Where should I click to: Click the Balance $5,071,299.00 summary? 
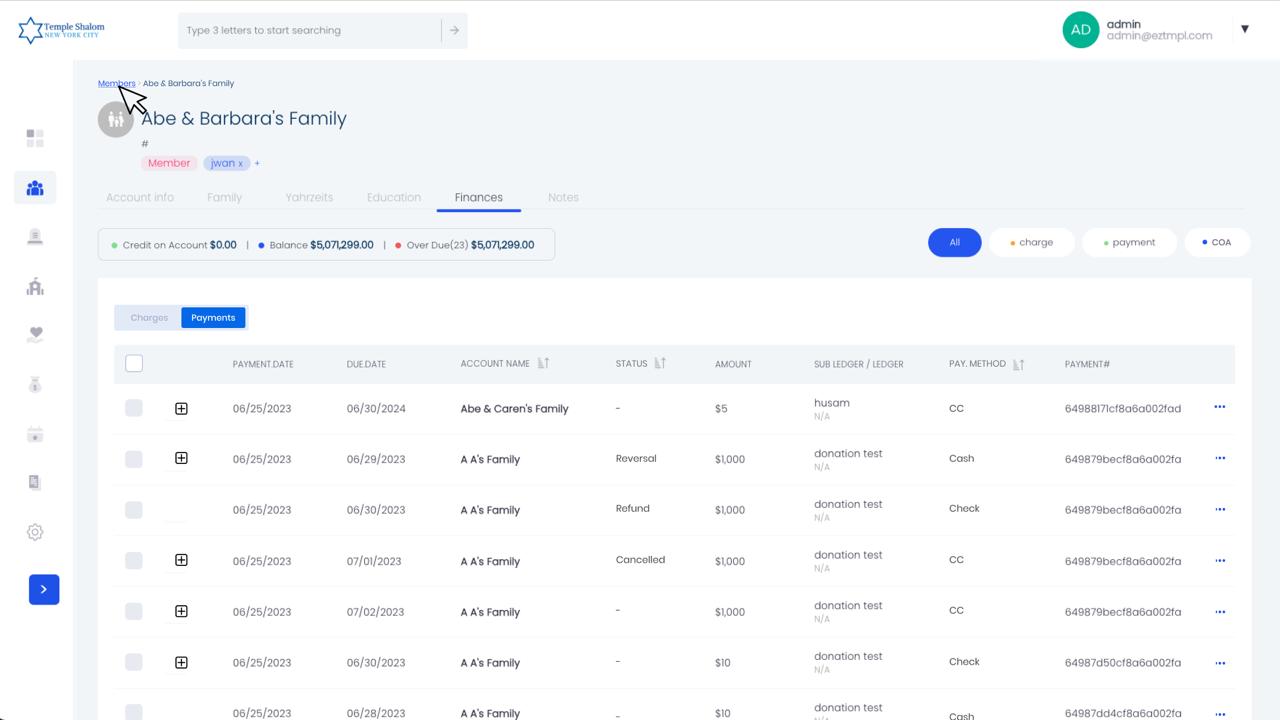(316, 245)
